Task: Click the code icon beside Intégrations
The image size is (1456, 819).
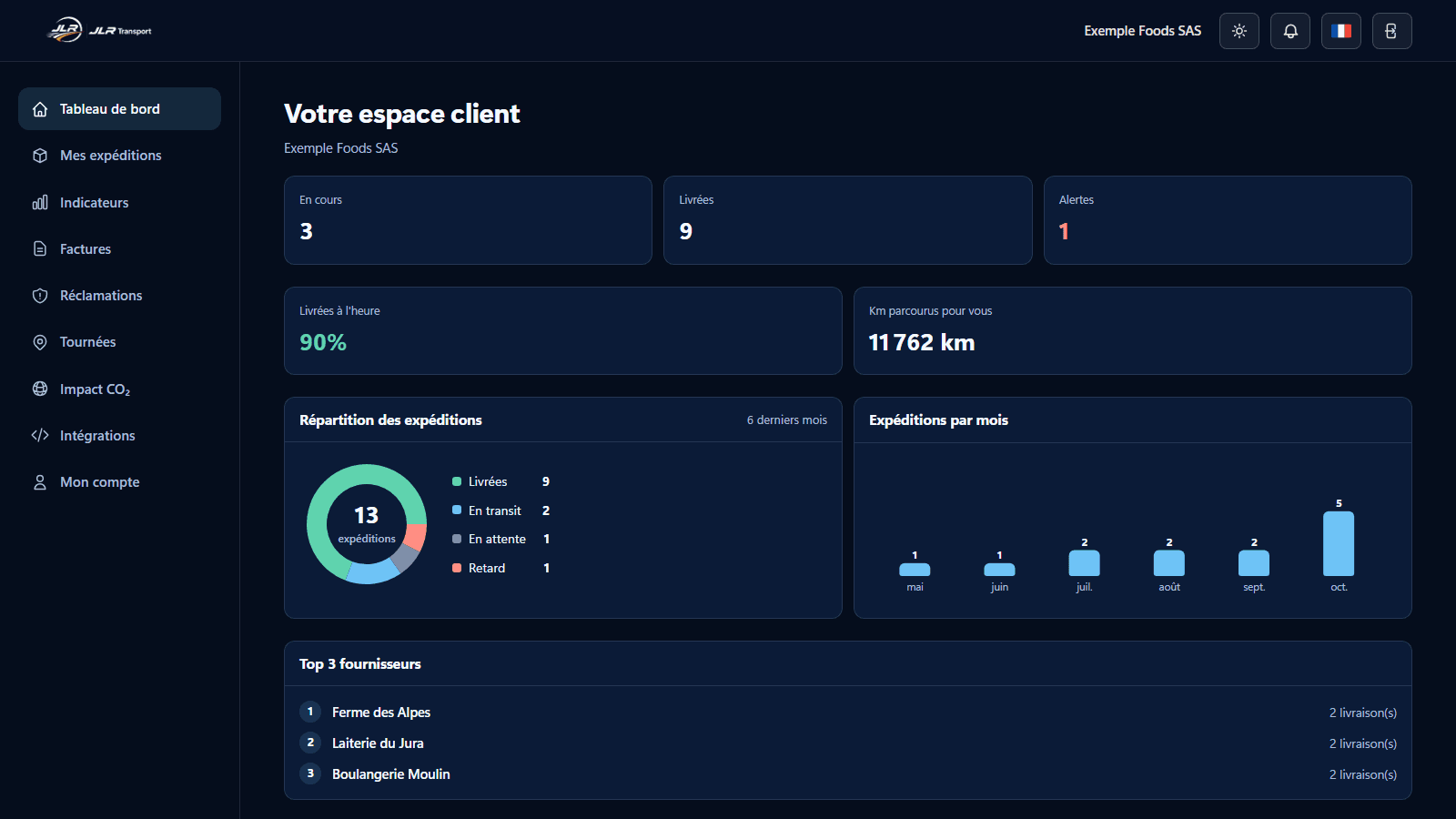Action: [x=40, y=435]
